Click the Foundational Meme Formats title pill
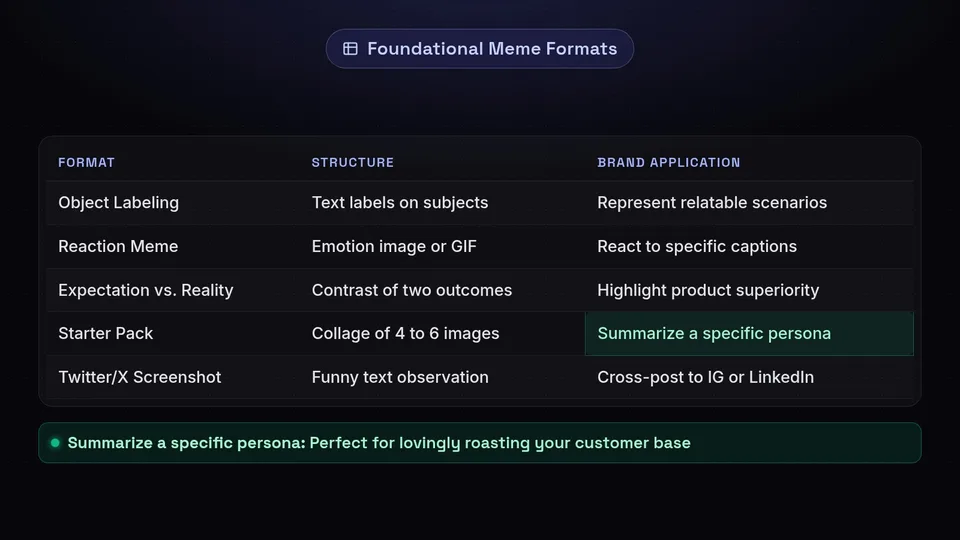The image size is (960, 540). [479, 49]
